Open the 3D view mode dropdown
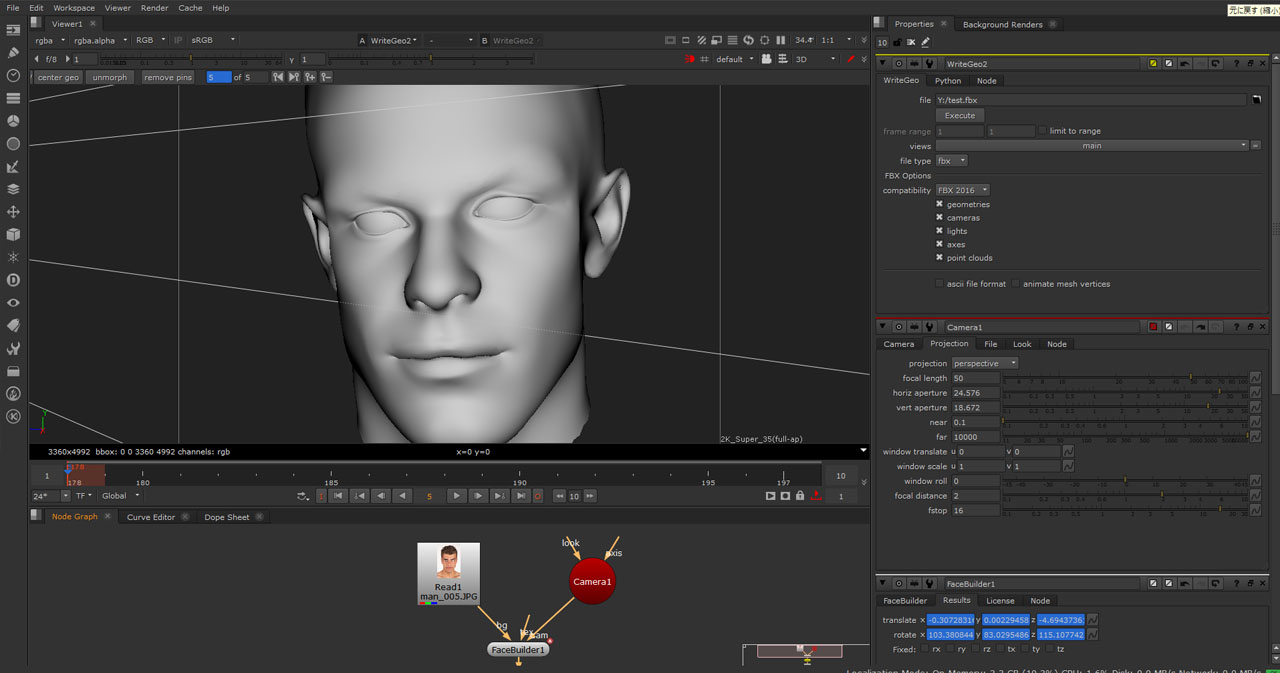The height and width of the screenshot is (673, 1280). [815, 59]
